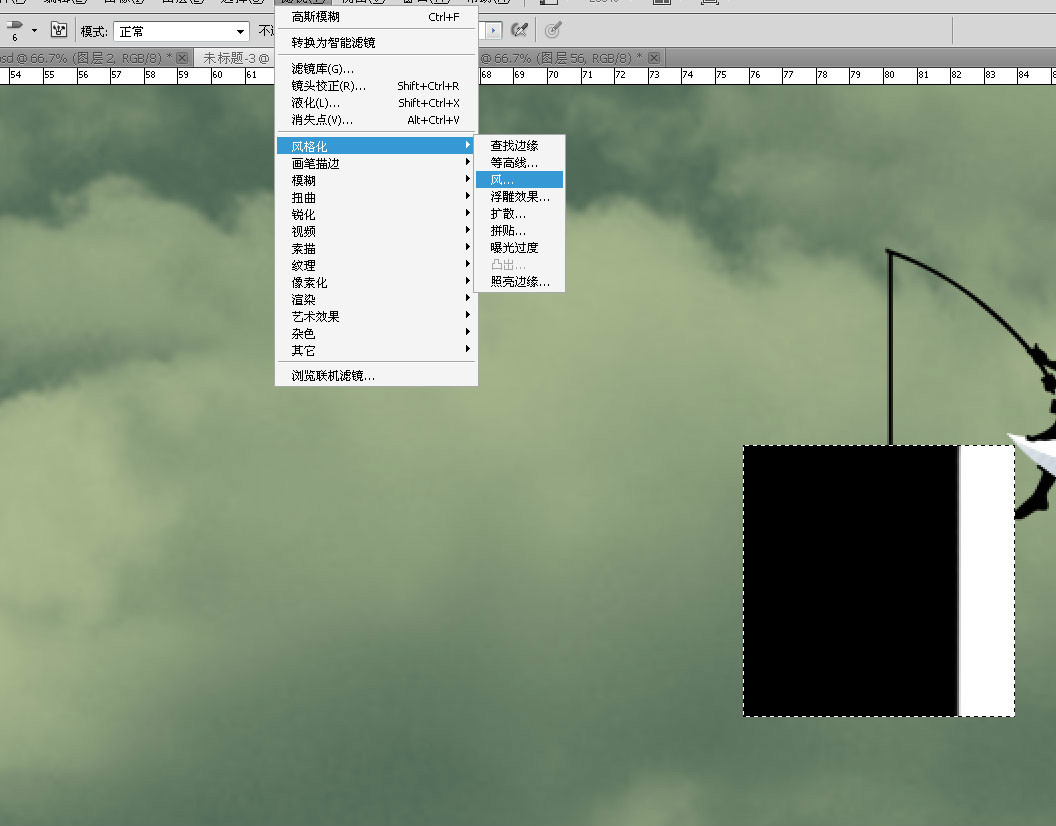Viewport: 1056px width, 826px height.
Task: Choose 浏览联机滤镜... at menu bottom
Action: point(376,375)
